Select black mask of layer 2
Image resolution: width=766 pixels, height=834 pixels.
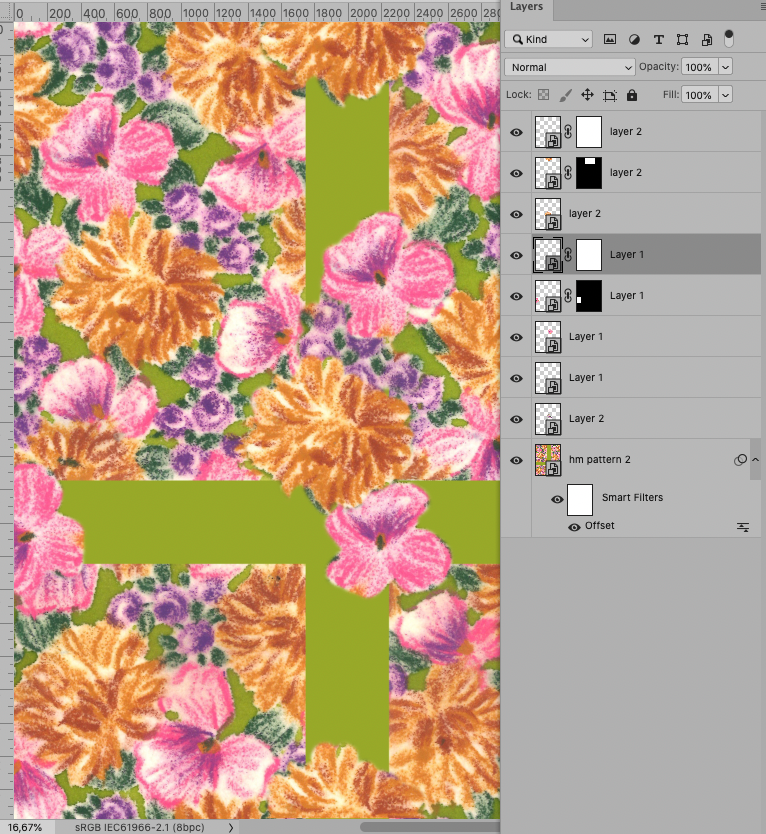point(589,173)
